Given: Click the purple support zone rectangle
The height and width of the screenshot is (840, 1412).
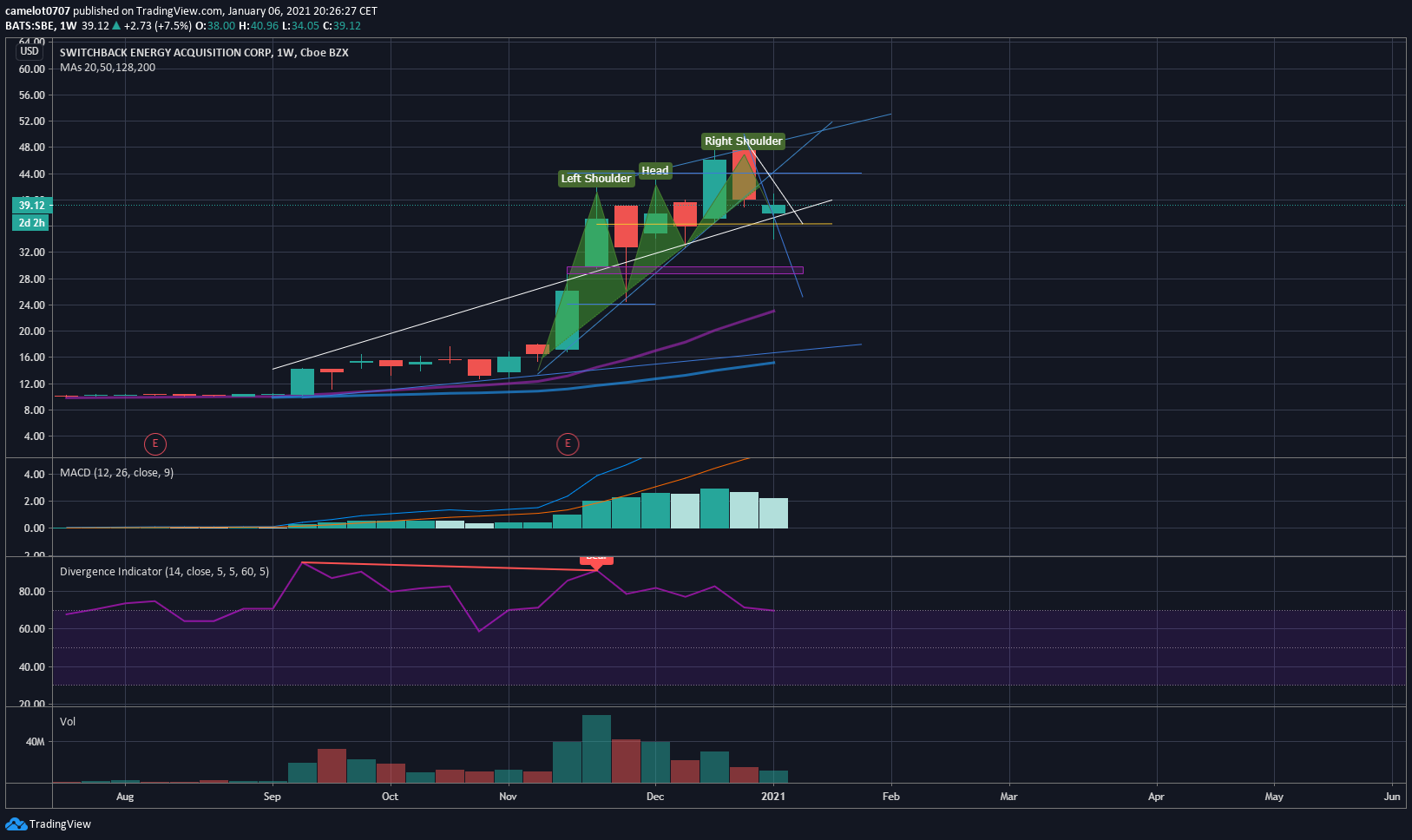Looking at the screenshot, I should point(685,271).
